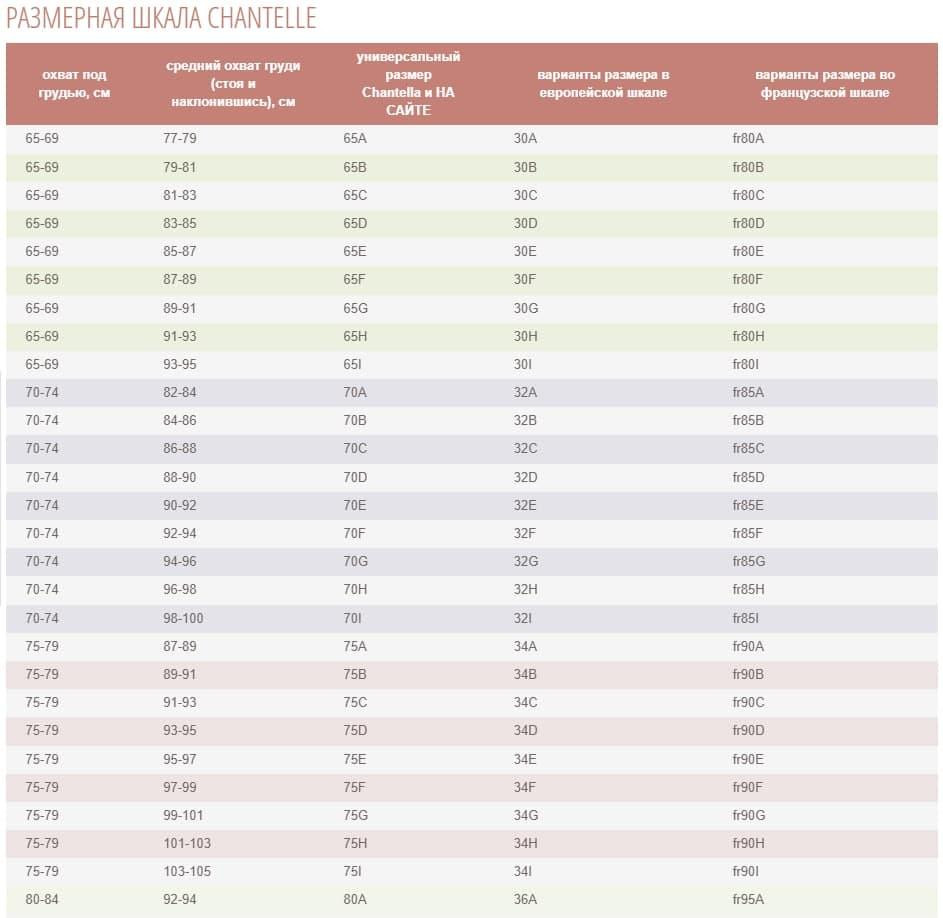Select the fr85E French size cell
Viewport: 943px width, 918px height.
click(748, 505)
